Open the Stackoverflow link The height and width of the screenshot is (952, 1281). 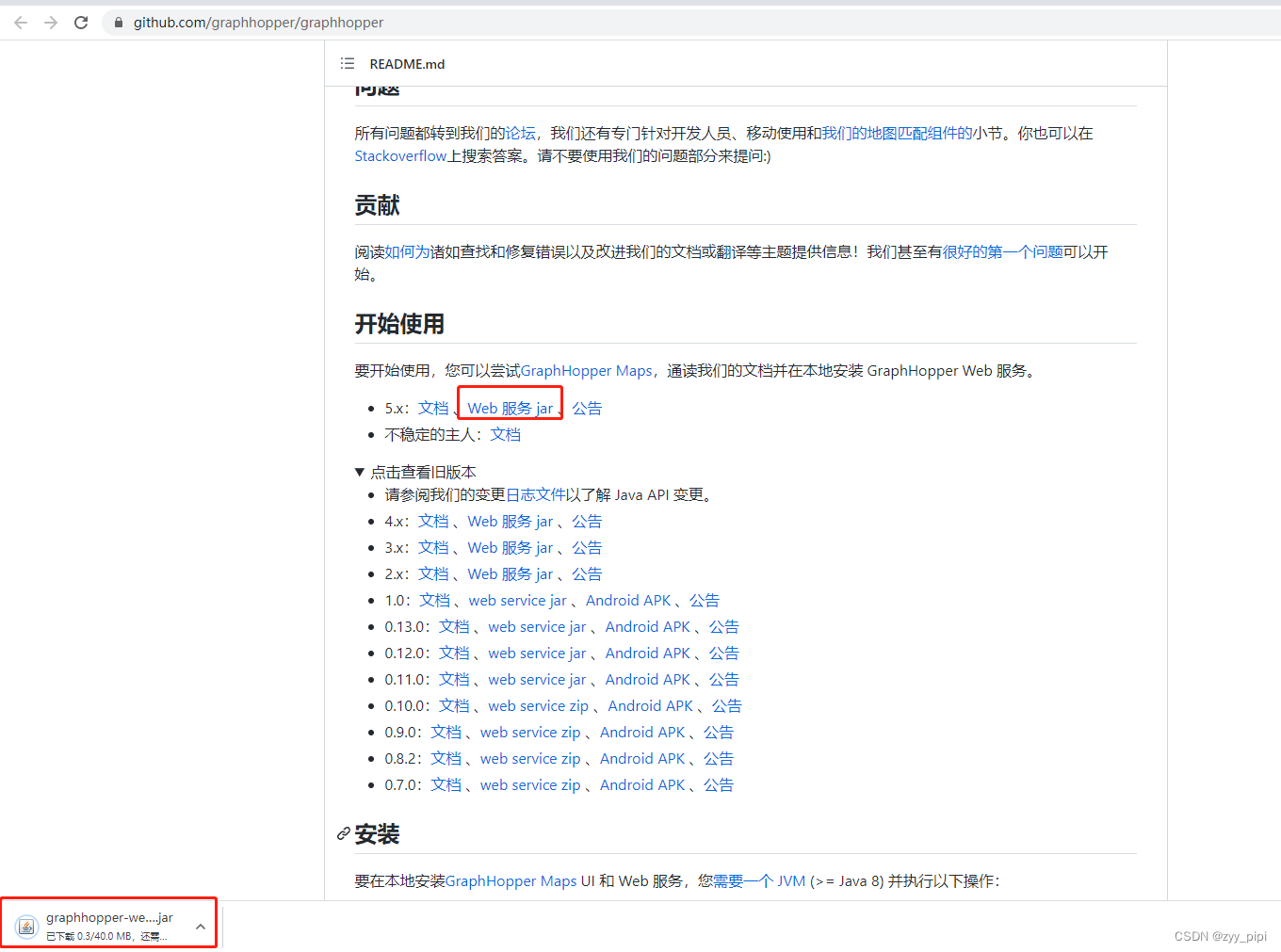[399, 156]
